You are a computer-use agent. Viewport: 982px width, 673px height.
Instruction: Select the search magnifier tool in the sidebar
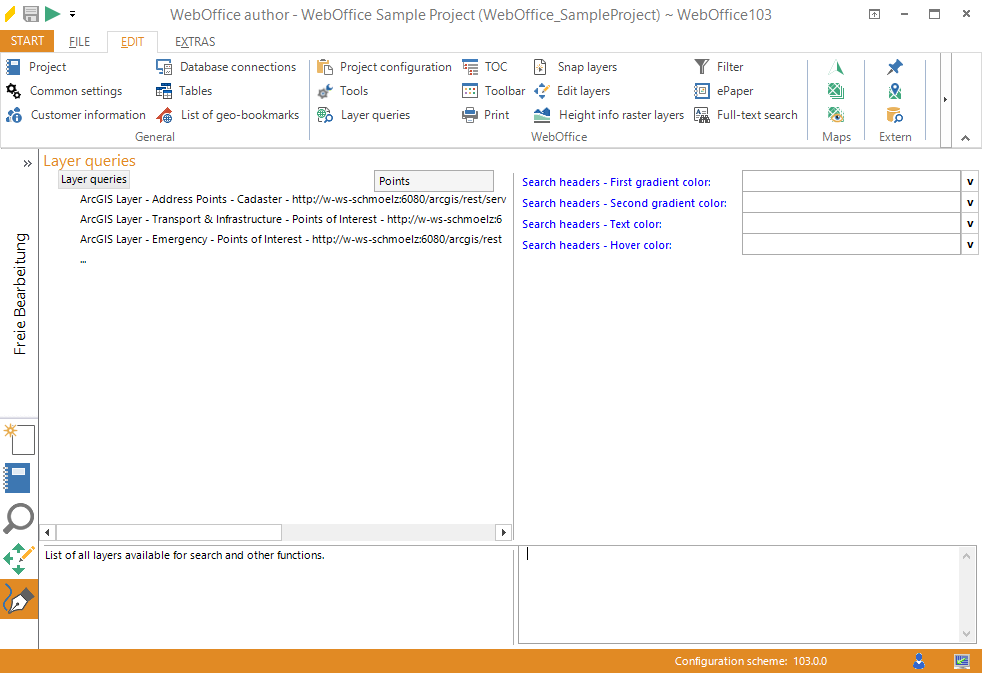point(19,519)
